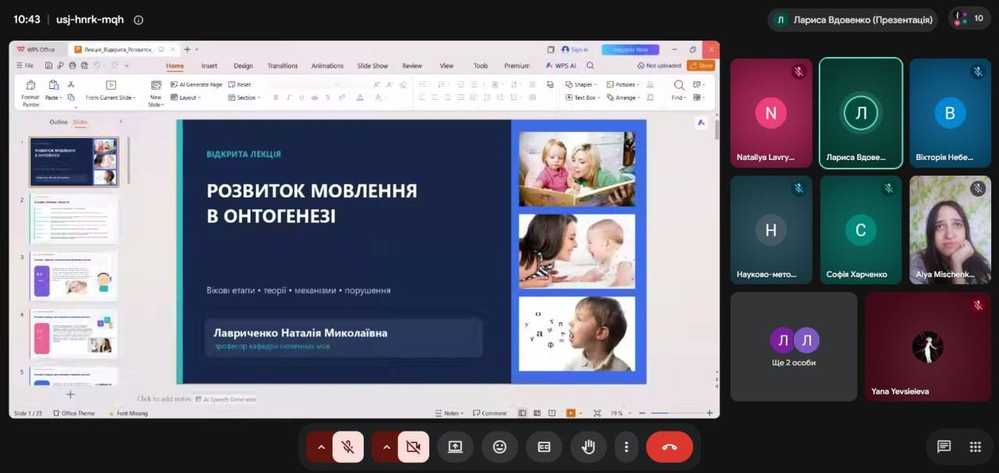The height and width of the screenshot is (473, 999).
Task: Select slide 3 thumbnail in slide panel
Action: coord(74,277)
